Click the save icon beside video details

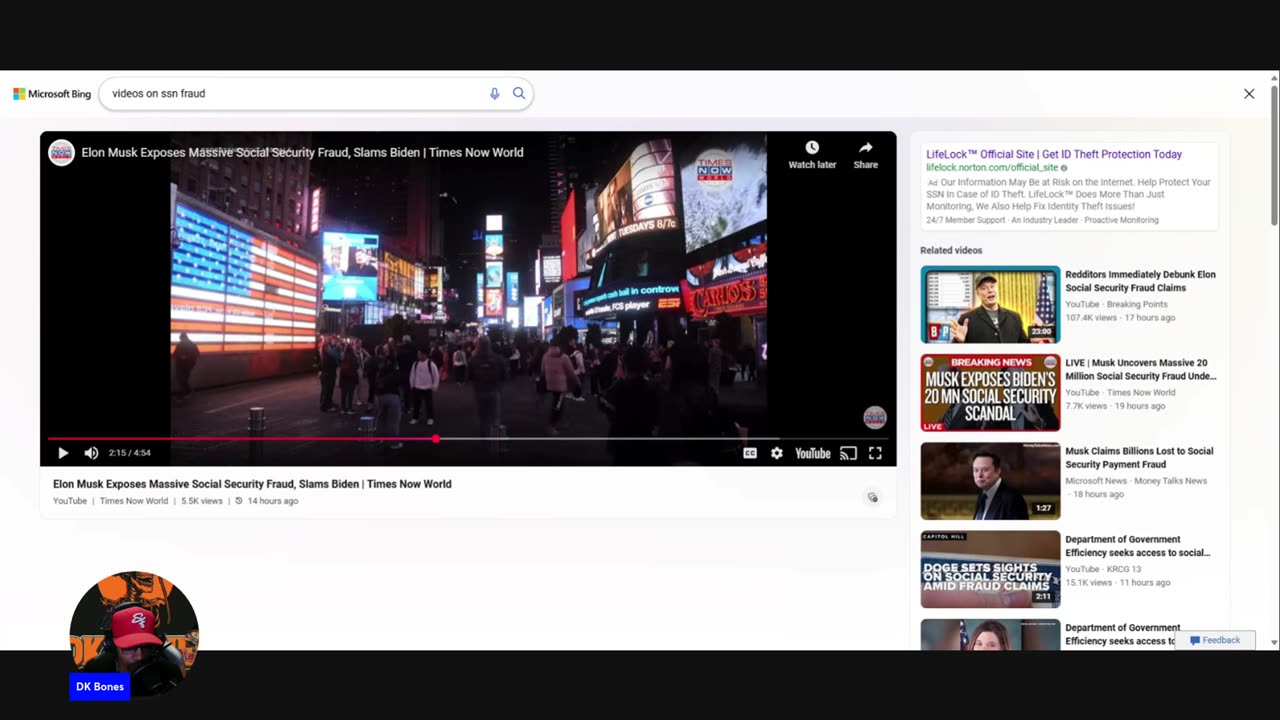click(873, 497)
